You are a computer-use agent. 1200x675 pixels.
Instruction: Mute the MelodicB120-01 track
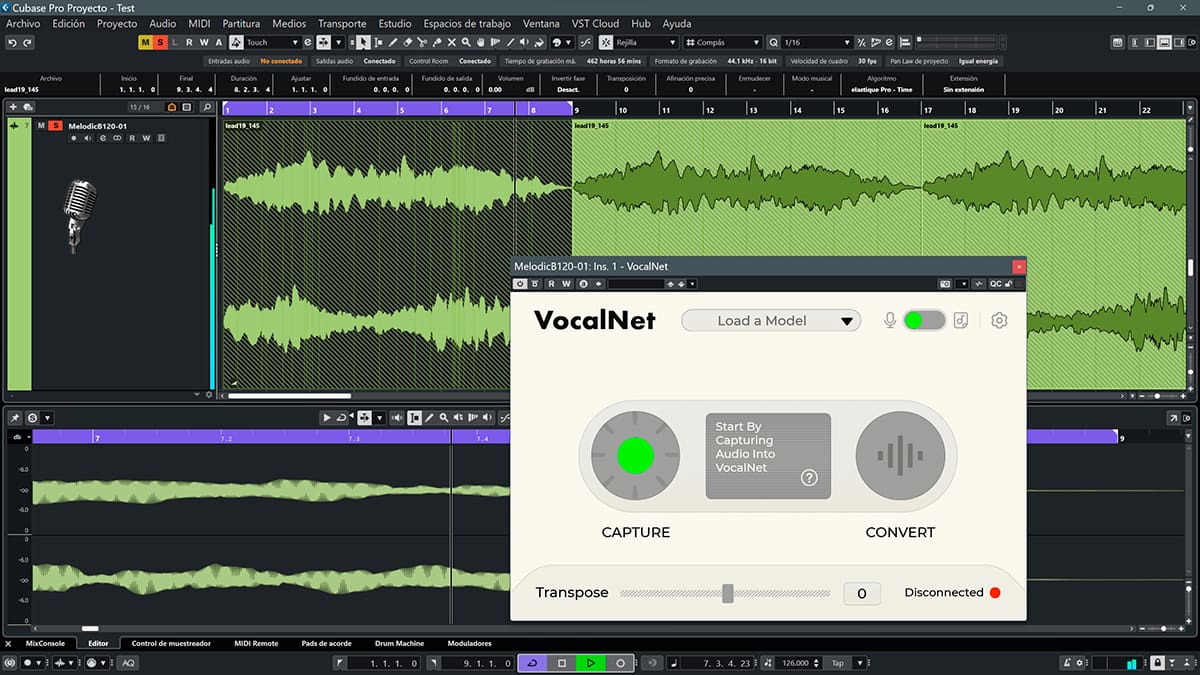41,126
